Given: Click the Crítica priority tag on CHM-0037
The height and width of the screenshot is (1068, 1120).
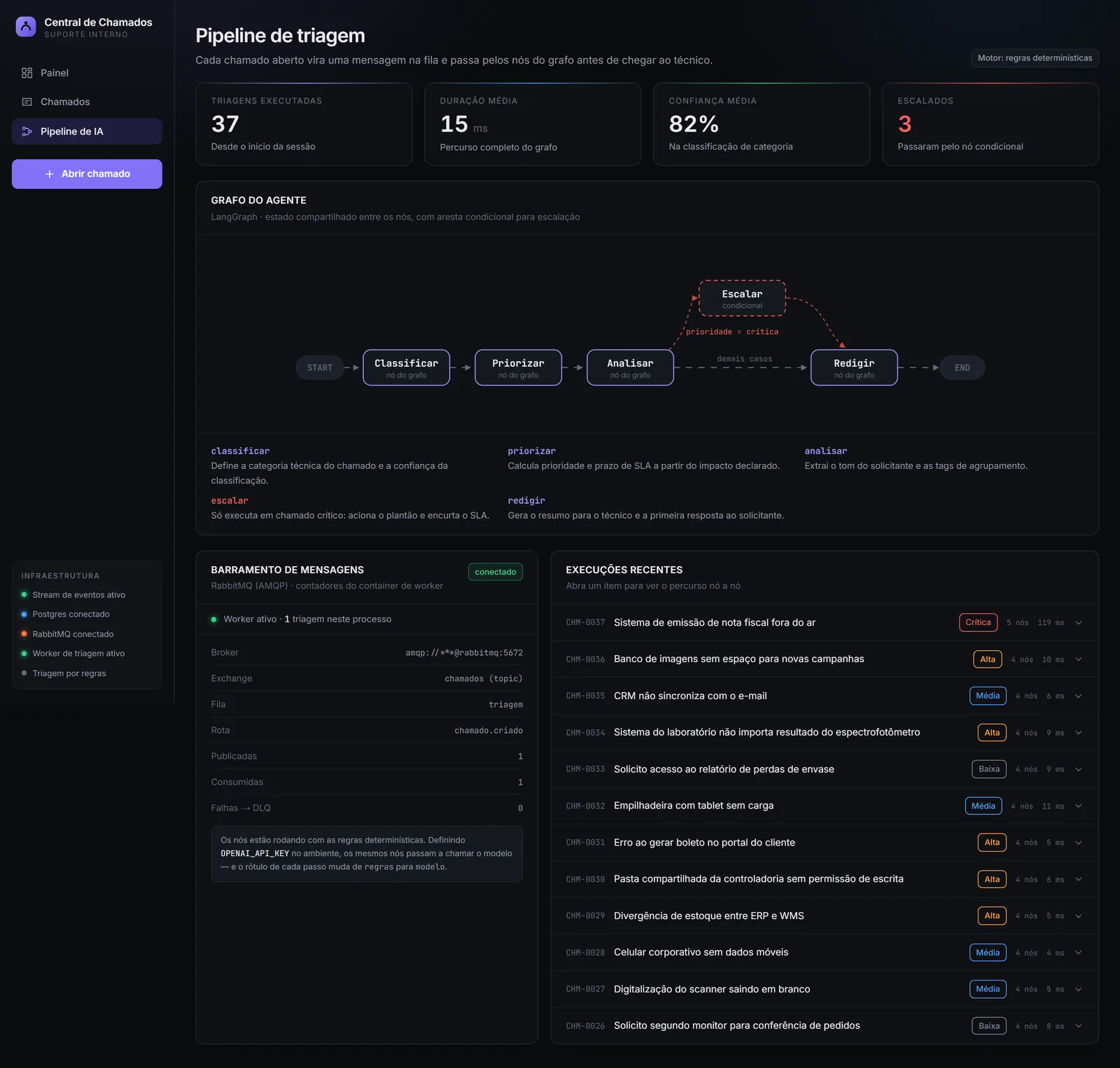Looking at the screenshot, I should 978,622.
